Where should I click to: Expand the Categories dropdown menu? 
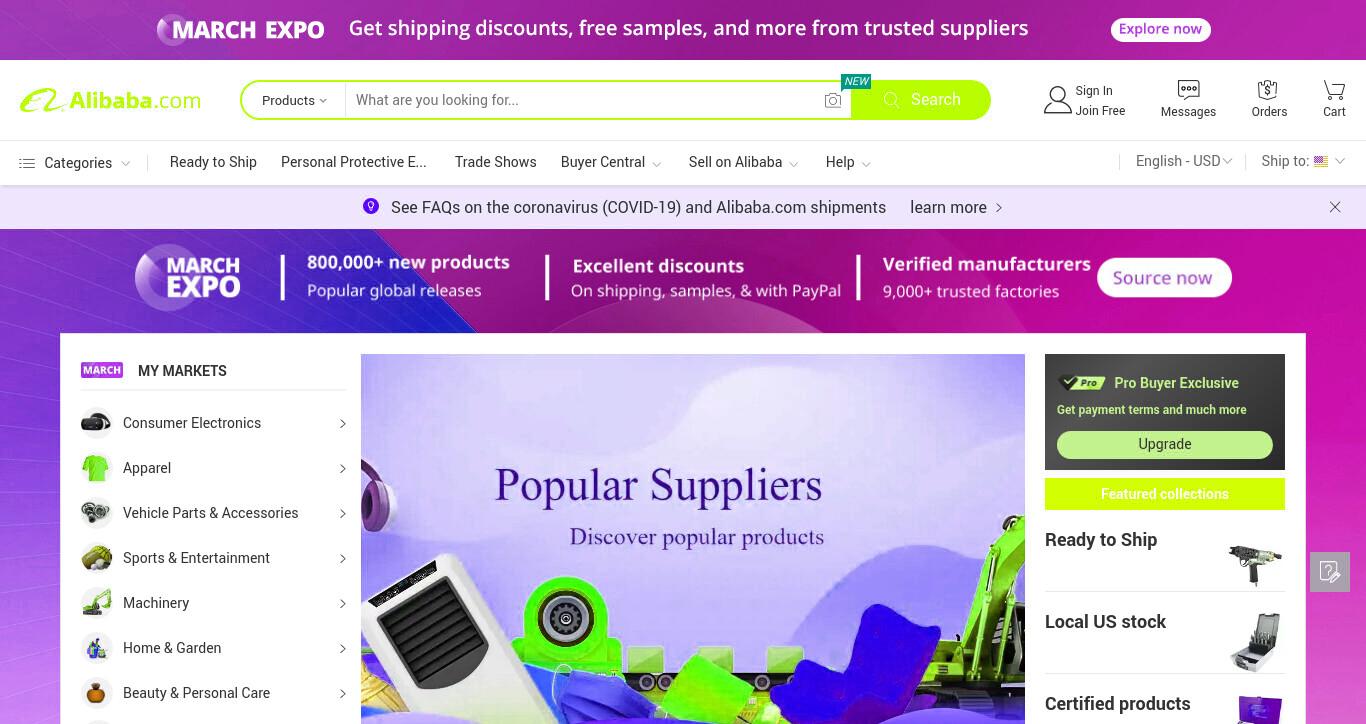[75, 163]
